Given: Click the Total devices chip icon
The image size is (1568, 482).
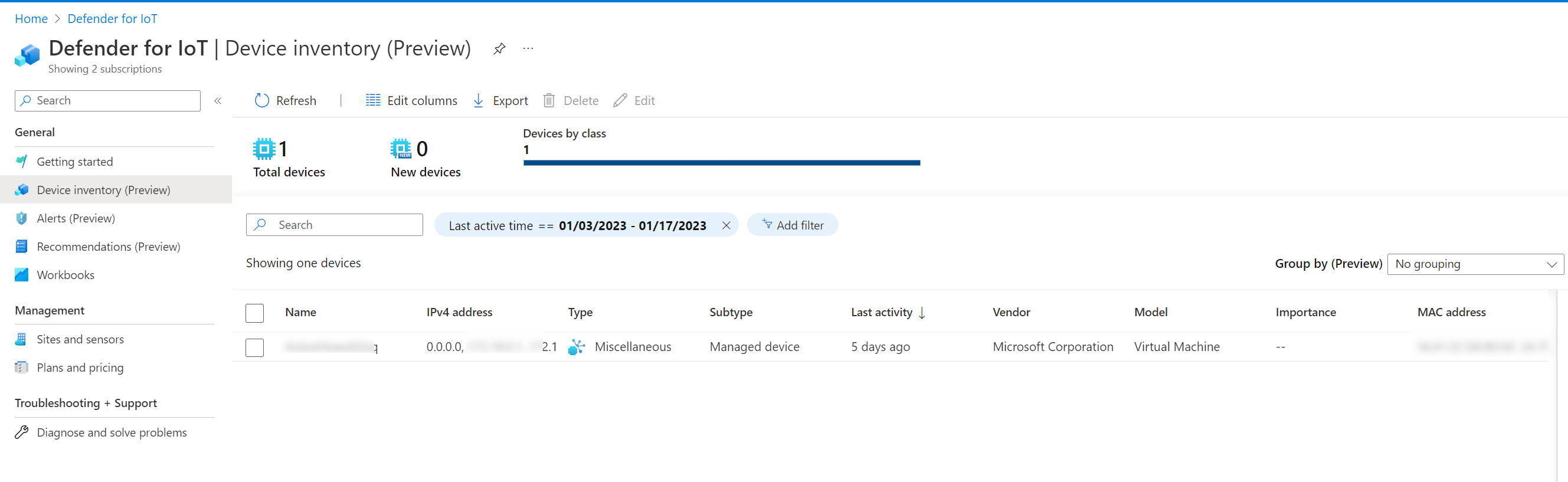Looking at the screenshot, I should [x=264, y=149].
